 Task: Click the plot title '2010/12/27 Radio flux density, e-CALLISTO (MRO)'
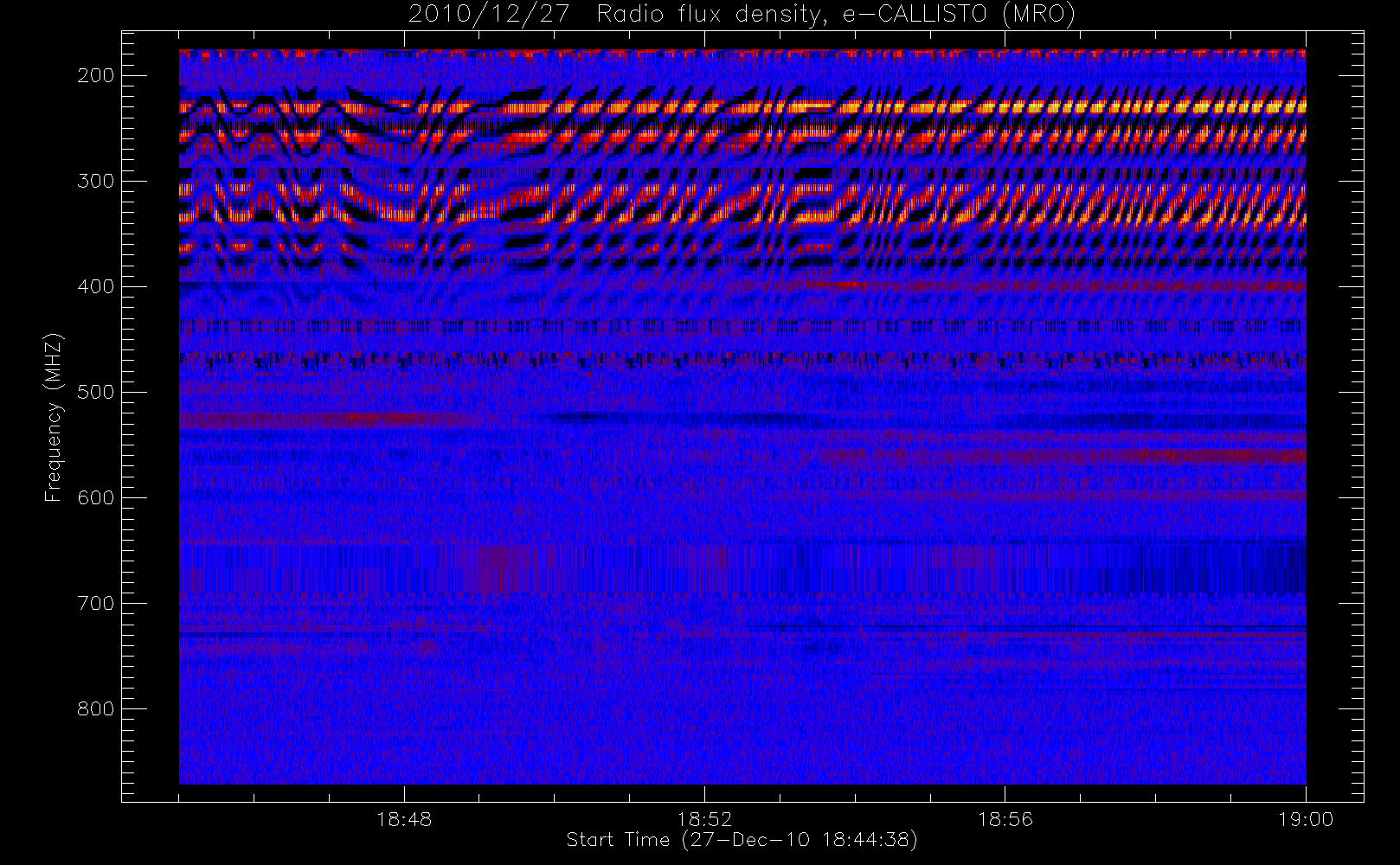pyautogui.click(x=742, y=15)
